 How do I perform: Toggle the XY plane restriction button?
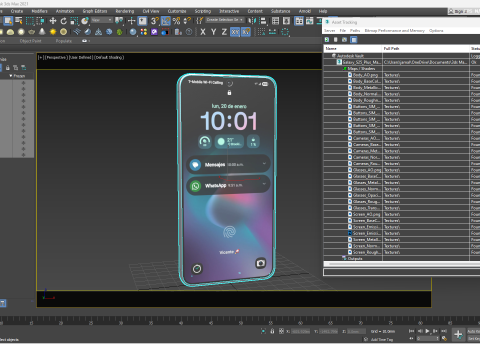[x=235, y=32]
